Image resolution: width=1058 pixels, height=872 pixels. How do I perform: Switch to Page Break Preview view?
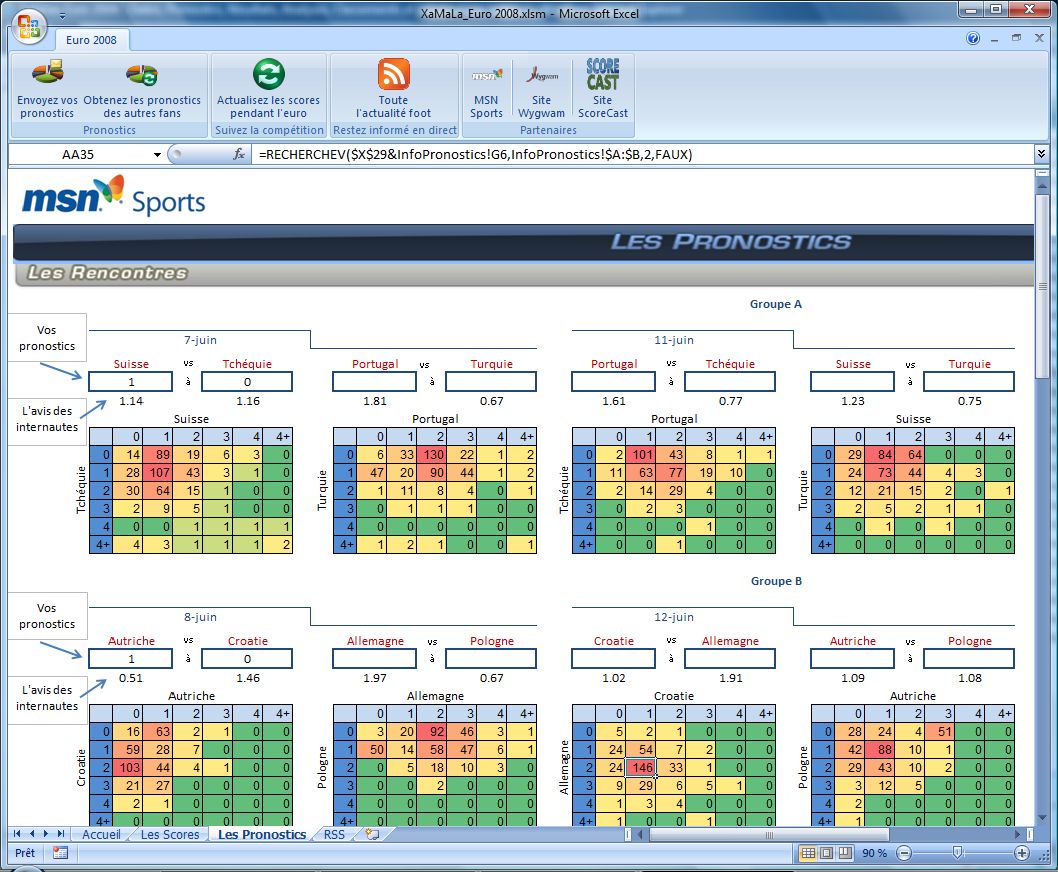click(x=845, y=853)
